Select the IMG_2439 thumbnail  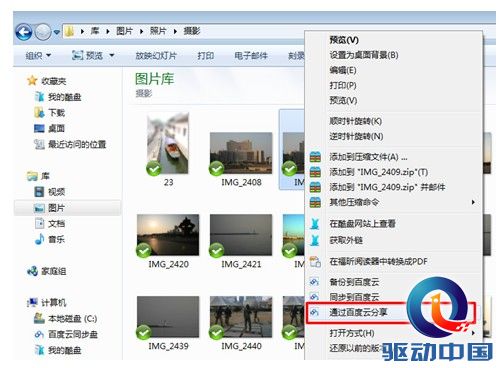pos(168,317)
